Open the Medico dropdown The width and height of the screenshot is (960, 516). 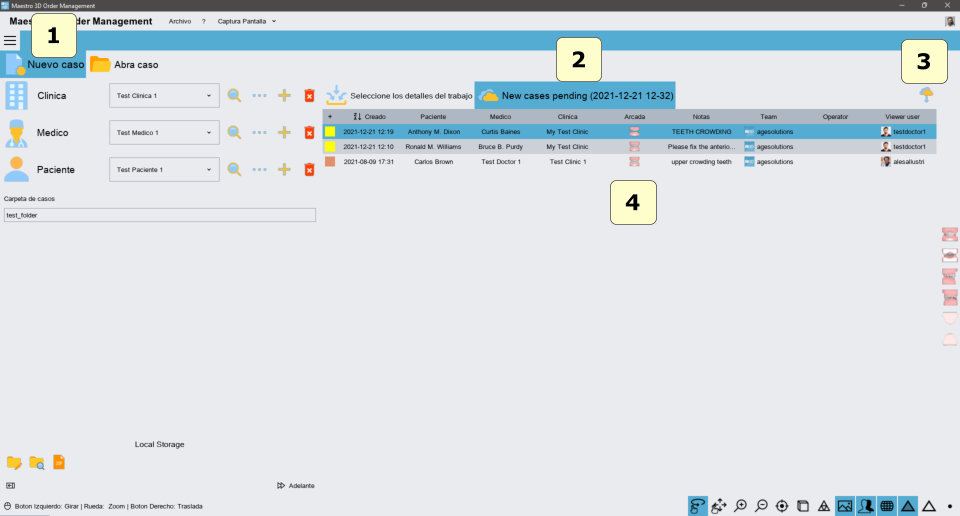click(x=164, y=132)
